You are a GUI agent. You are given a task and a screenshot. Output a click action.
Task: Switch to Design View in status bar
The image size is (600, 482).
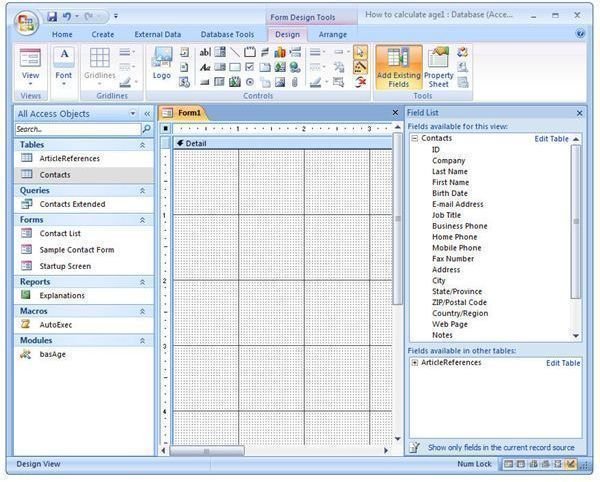[571, 464]
